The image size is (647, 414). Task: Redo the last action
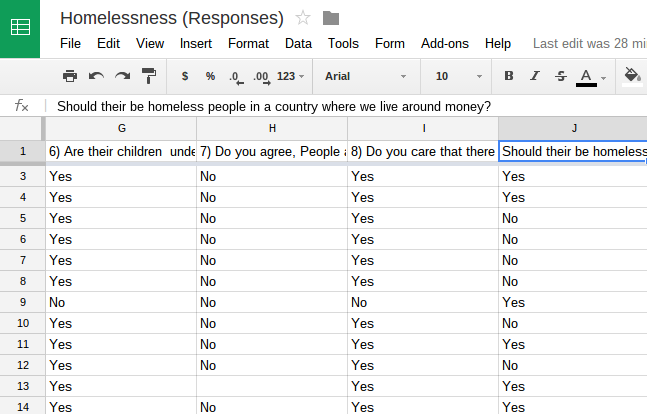123,76
